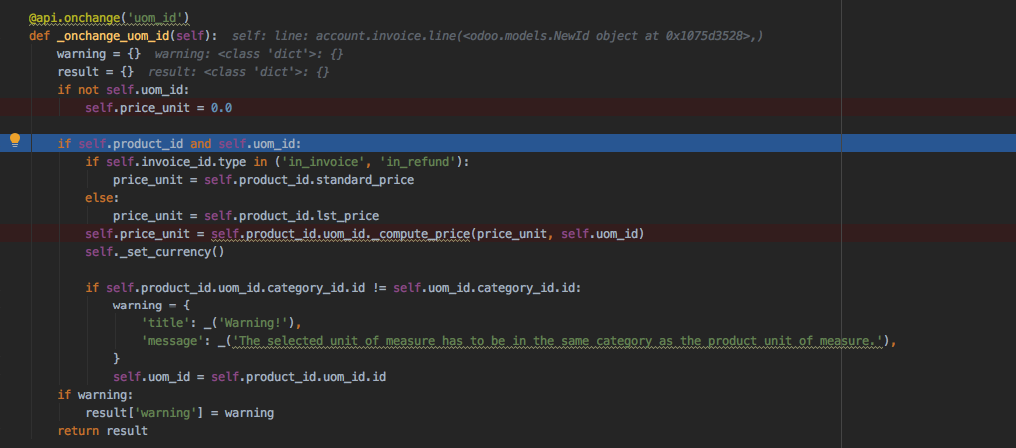Click the '_compute_price' method call
Image resolution: width=1016 pixels, height=448 pixels.
(x=421, y=233)
